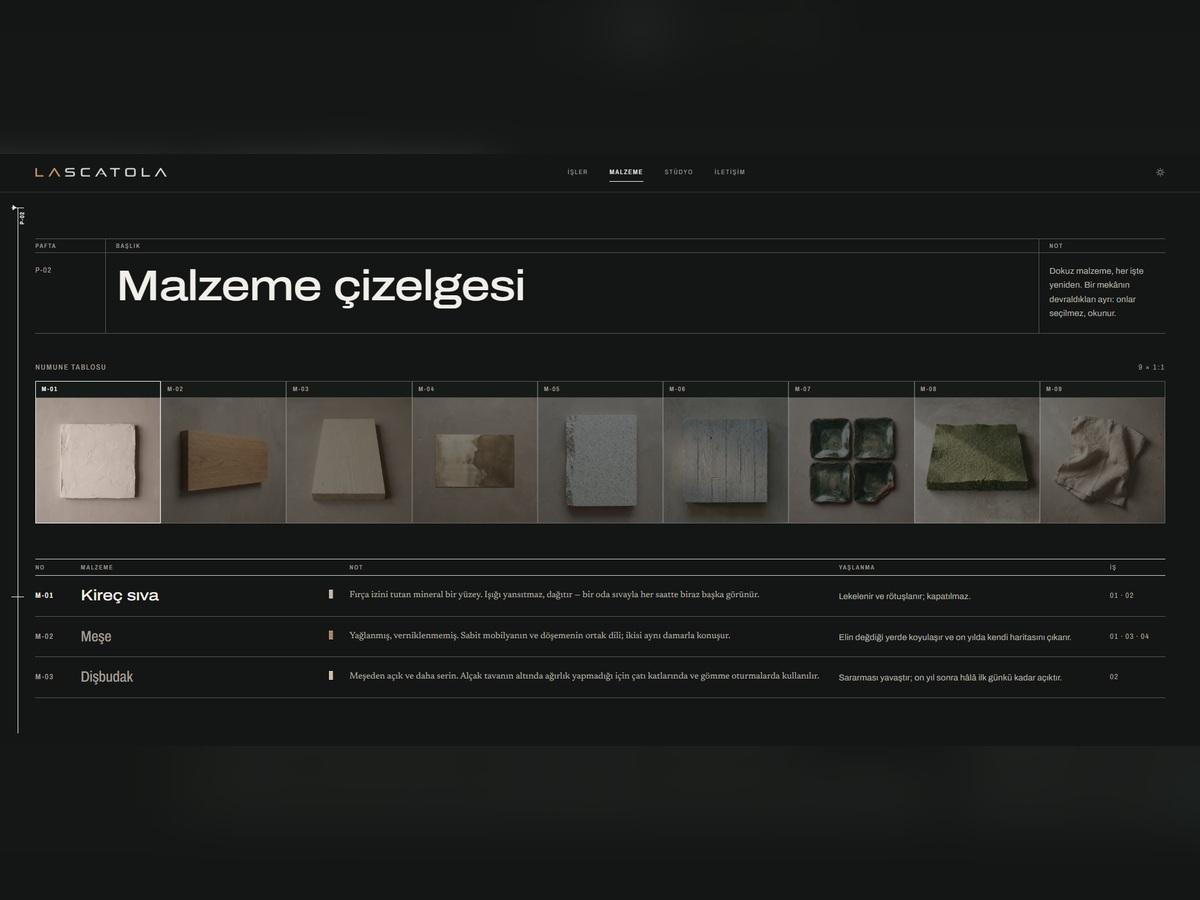Click the Malzeme çizelgesi heading
The image size is (1200, 900).
pos(321,286)
